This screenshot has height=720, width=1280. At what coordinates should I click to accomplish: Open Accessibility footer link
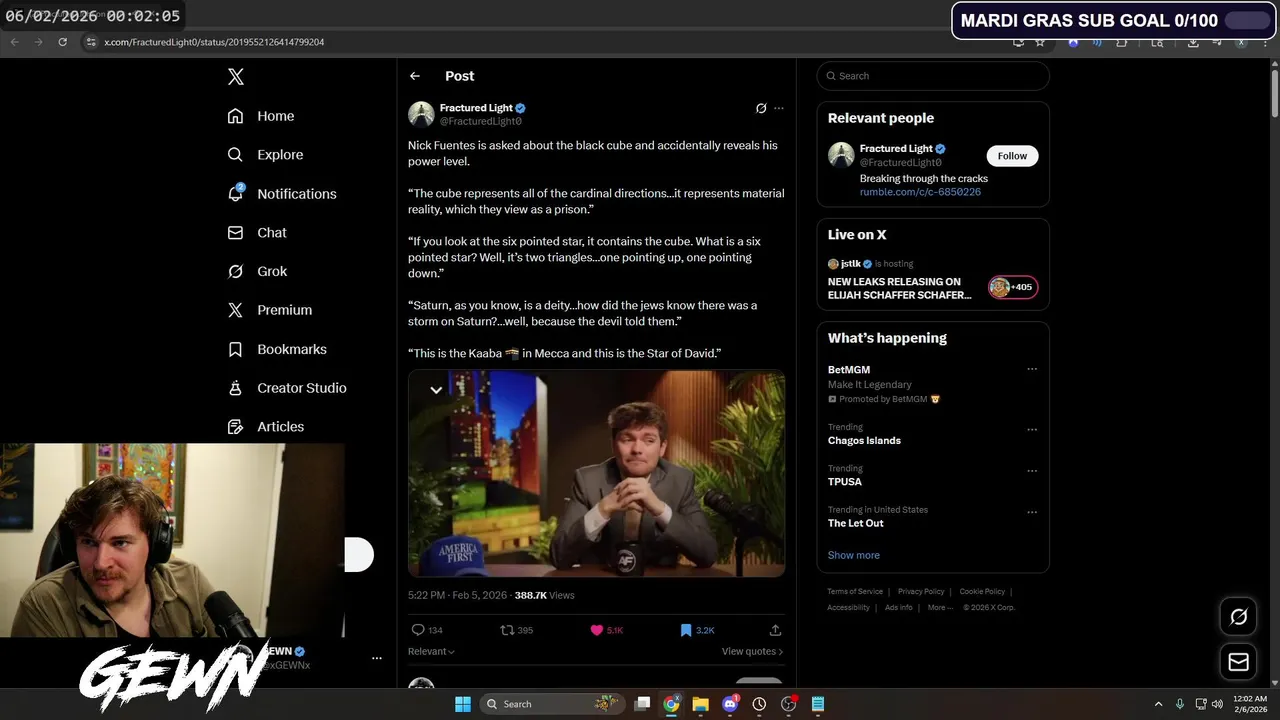coord(848,607)
